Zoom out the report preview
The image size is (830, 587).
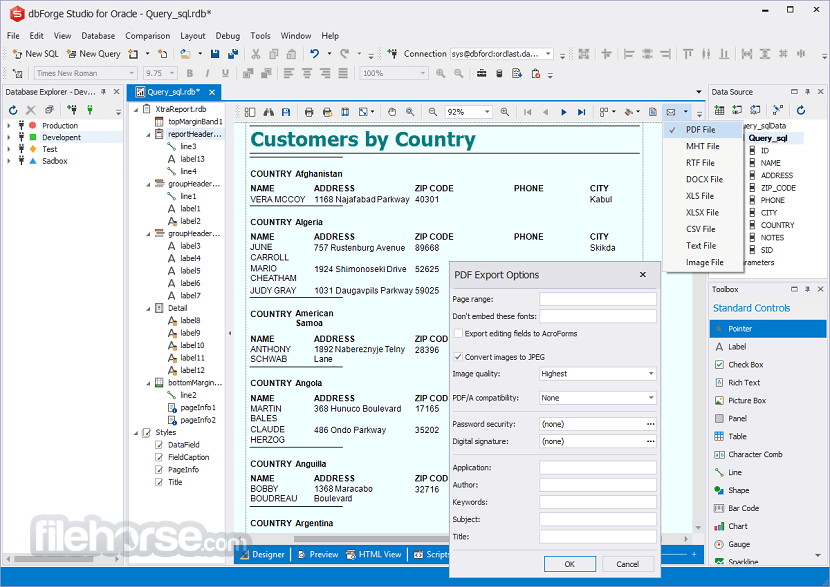433,112
